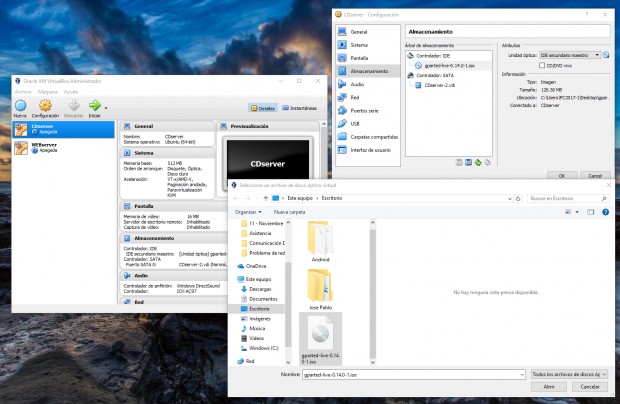The height and width of the screenshot is (404, 620).
Task: Click the Nueva toolbar icon in VirtualBox
Action: [x=20, y=109]
